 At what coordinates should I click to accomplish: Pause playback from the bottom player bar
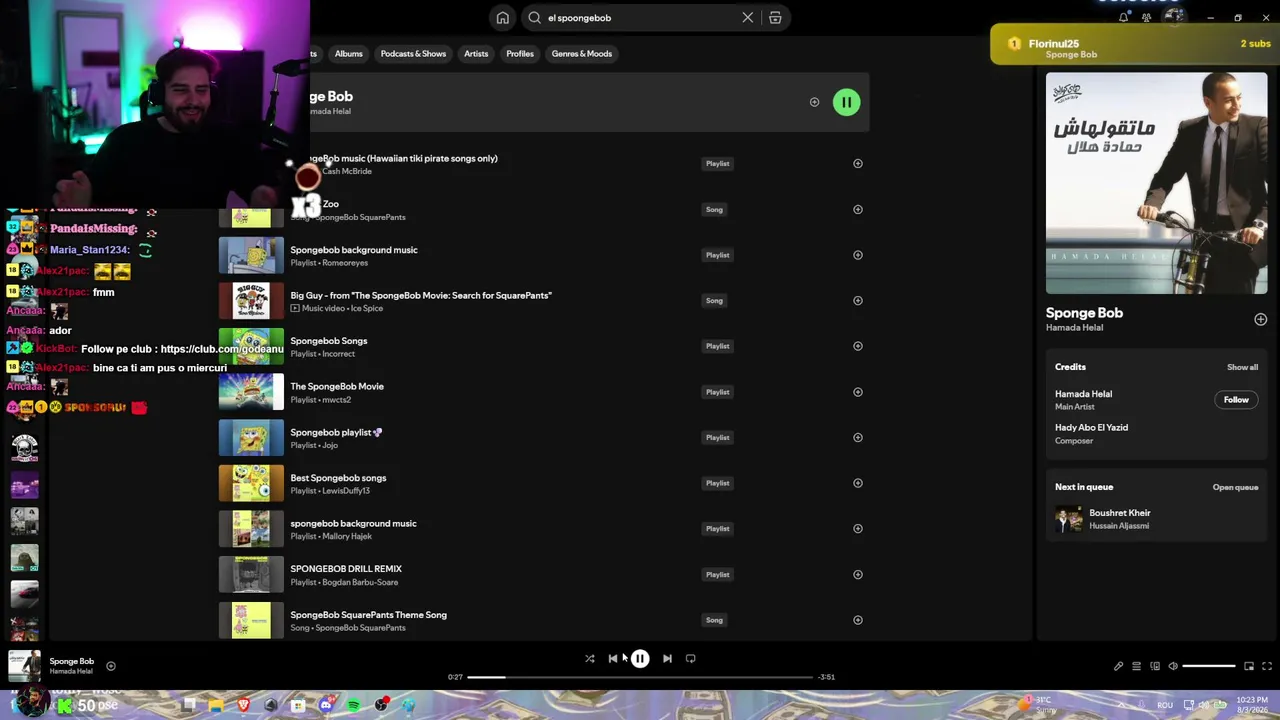[x=640, y=659]
